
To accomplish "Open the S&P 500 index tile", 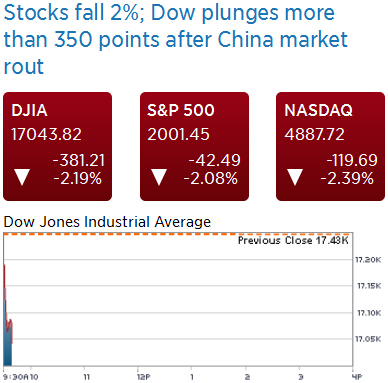I will (x=194, y=147).
